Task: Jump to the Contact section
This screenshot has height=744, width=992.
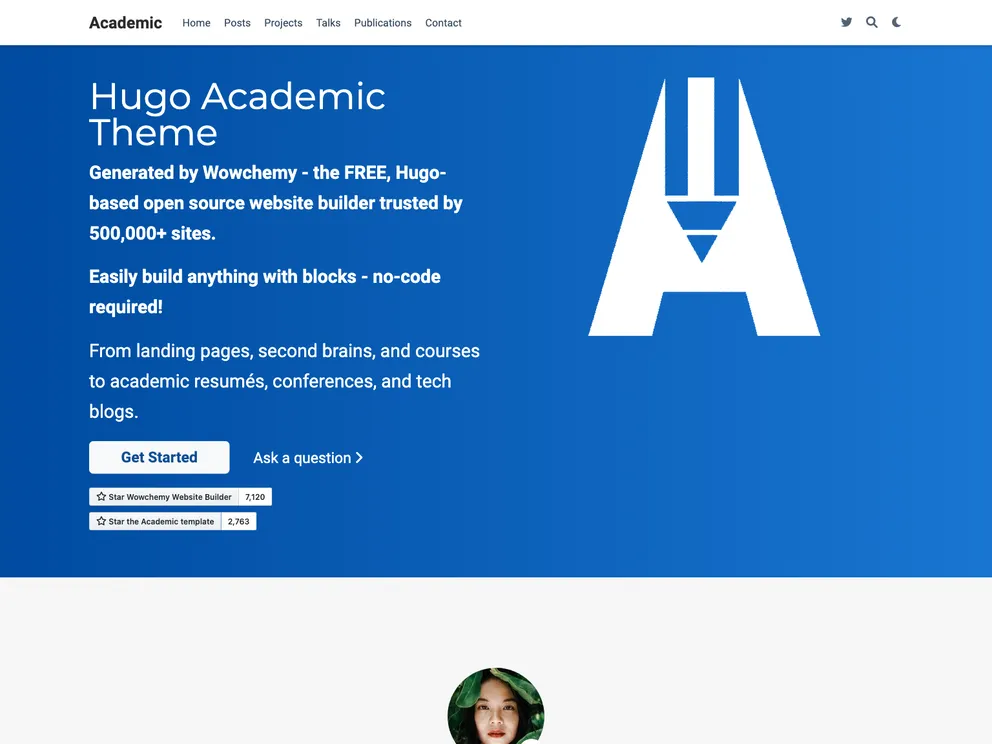Action: (443, 23)
